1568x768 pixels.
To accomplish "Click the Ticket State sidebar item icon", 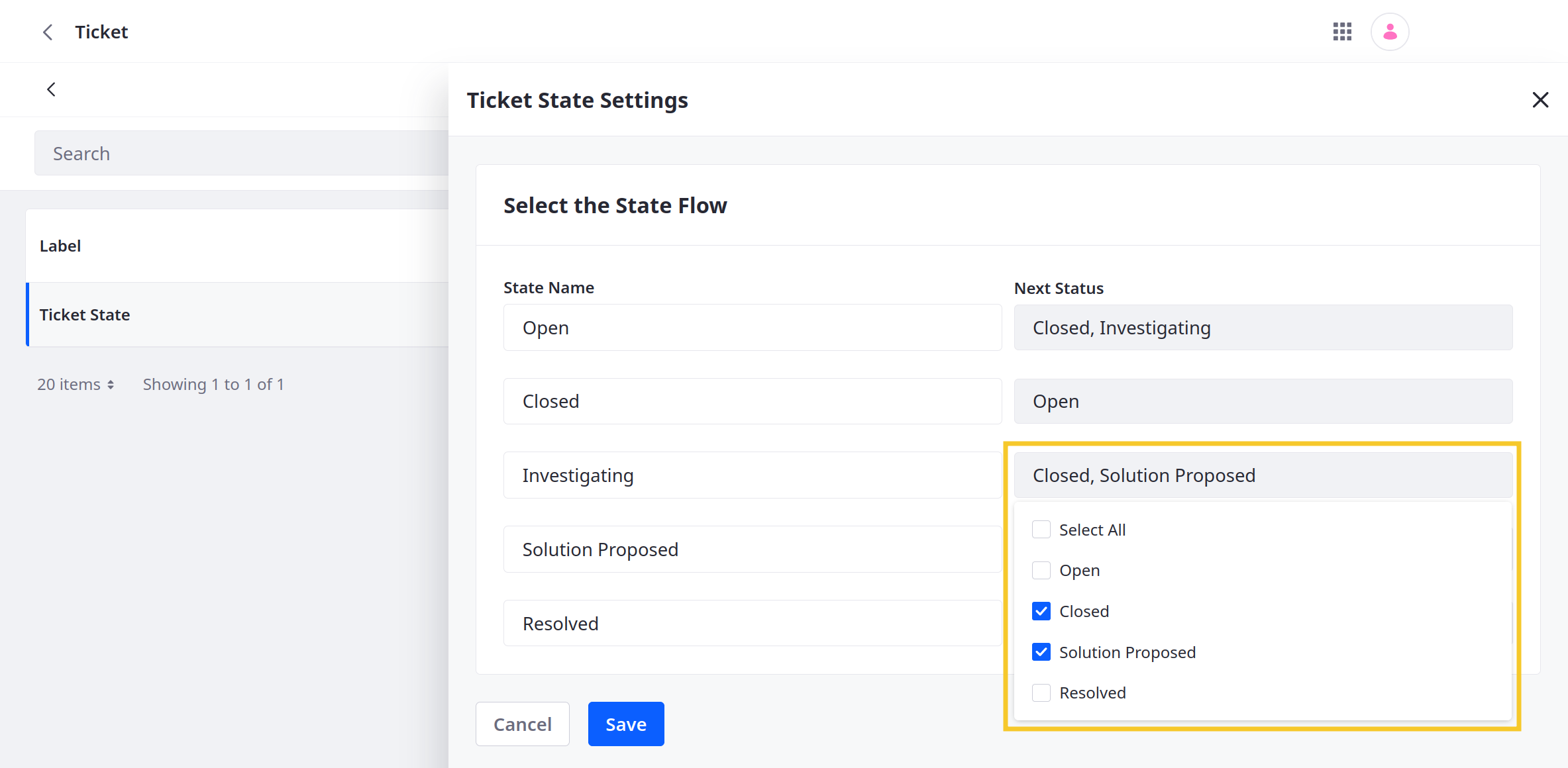I will (x=84, y=314).
